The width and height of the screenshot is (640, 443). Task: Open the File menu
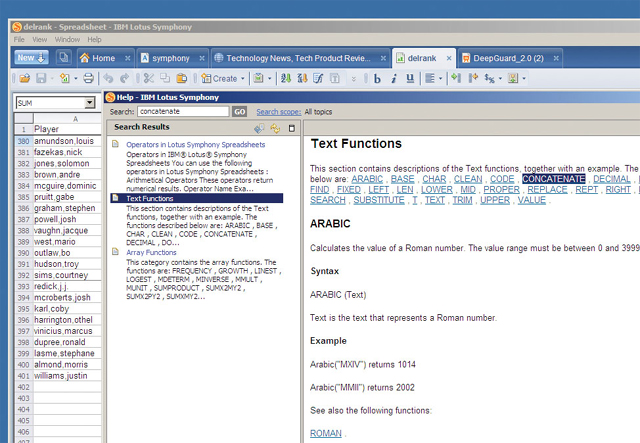(x=19, y=40)
